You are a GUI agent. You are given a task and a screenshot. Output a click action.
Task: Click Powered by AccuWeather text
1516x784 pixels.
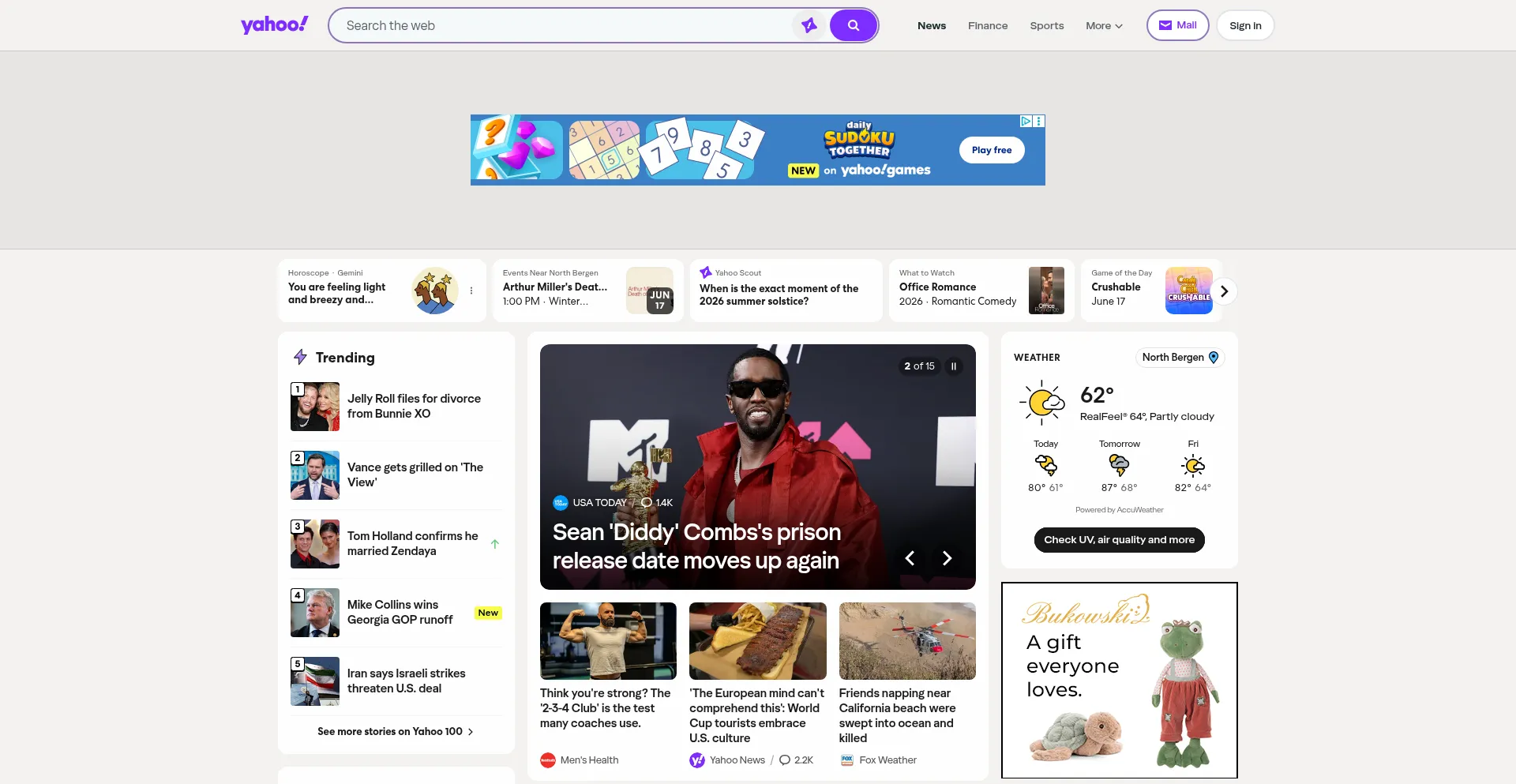pyautogui.click(x=1119, y=510)
